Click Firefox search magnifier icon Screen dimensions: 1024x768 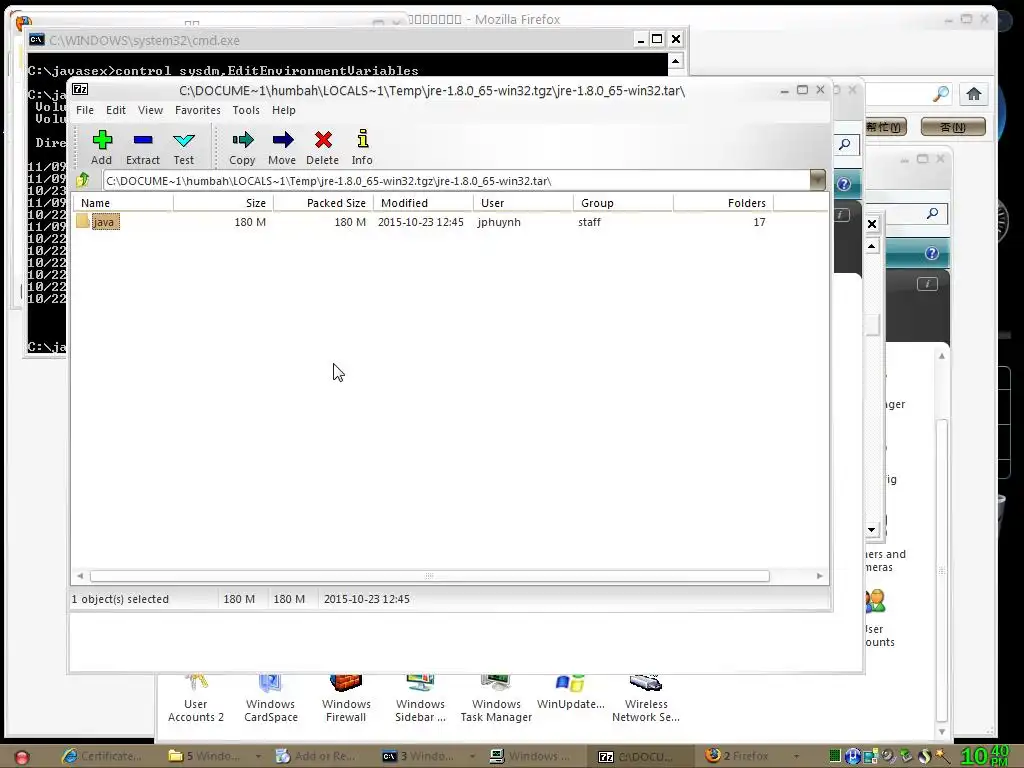point(940,94)
